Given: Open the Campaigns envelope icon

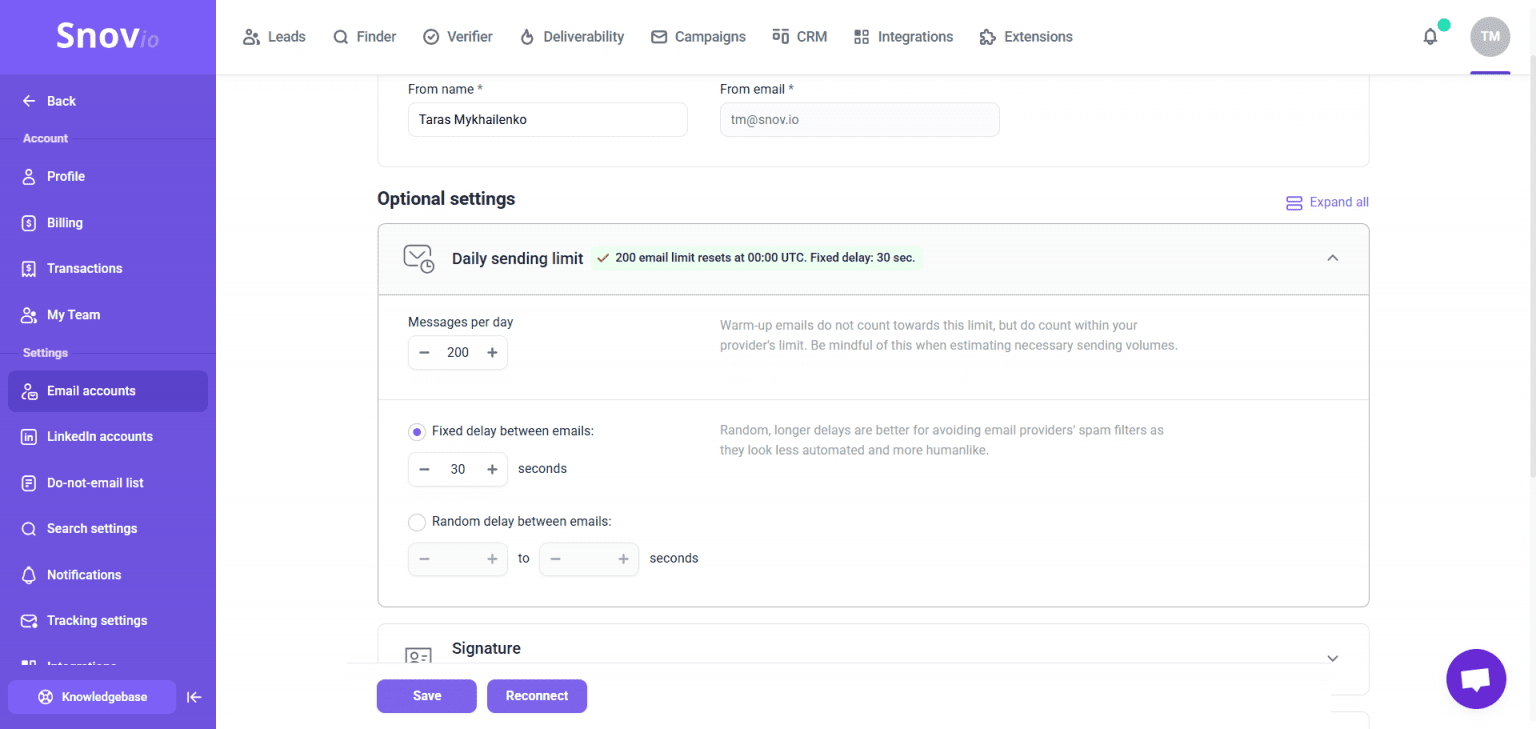Looking at the screenshot, I should (659, 36).
